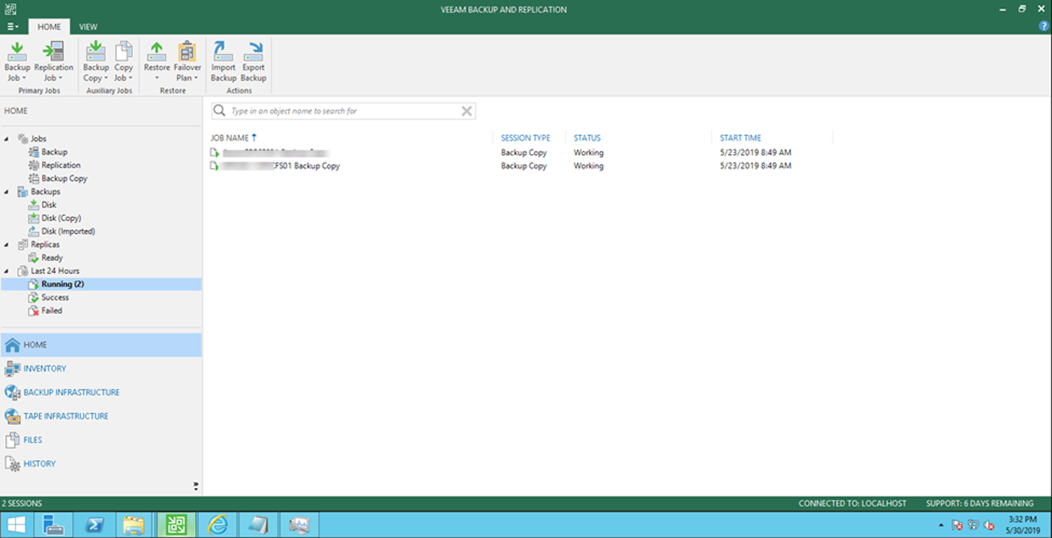The width and height of the screenshot is (1052, 538).
Task: Select the Backups tree node
Action: 39,192
